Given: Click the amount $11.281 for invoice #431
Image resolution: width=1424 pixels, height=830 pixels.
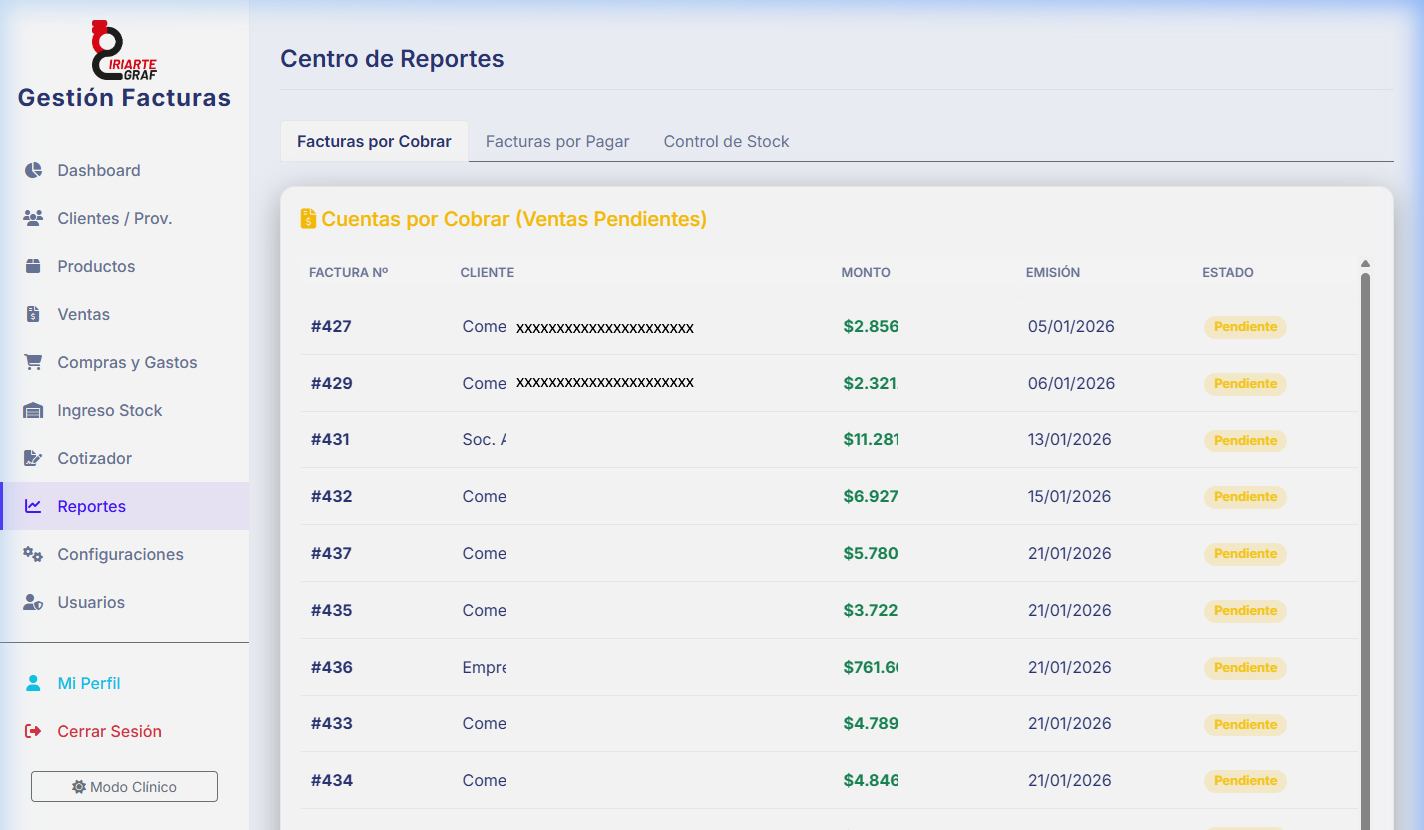Looking at the screenshot, I should [x=871, y=439].
